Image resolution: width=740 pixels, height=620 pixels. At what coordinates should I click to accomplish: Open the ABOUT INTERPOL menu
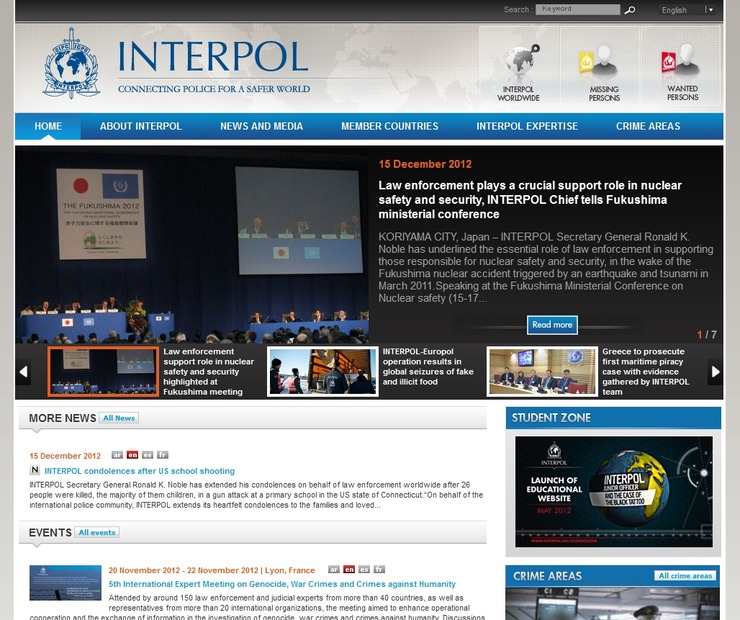click(x=141, y=126)
